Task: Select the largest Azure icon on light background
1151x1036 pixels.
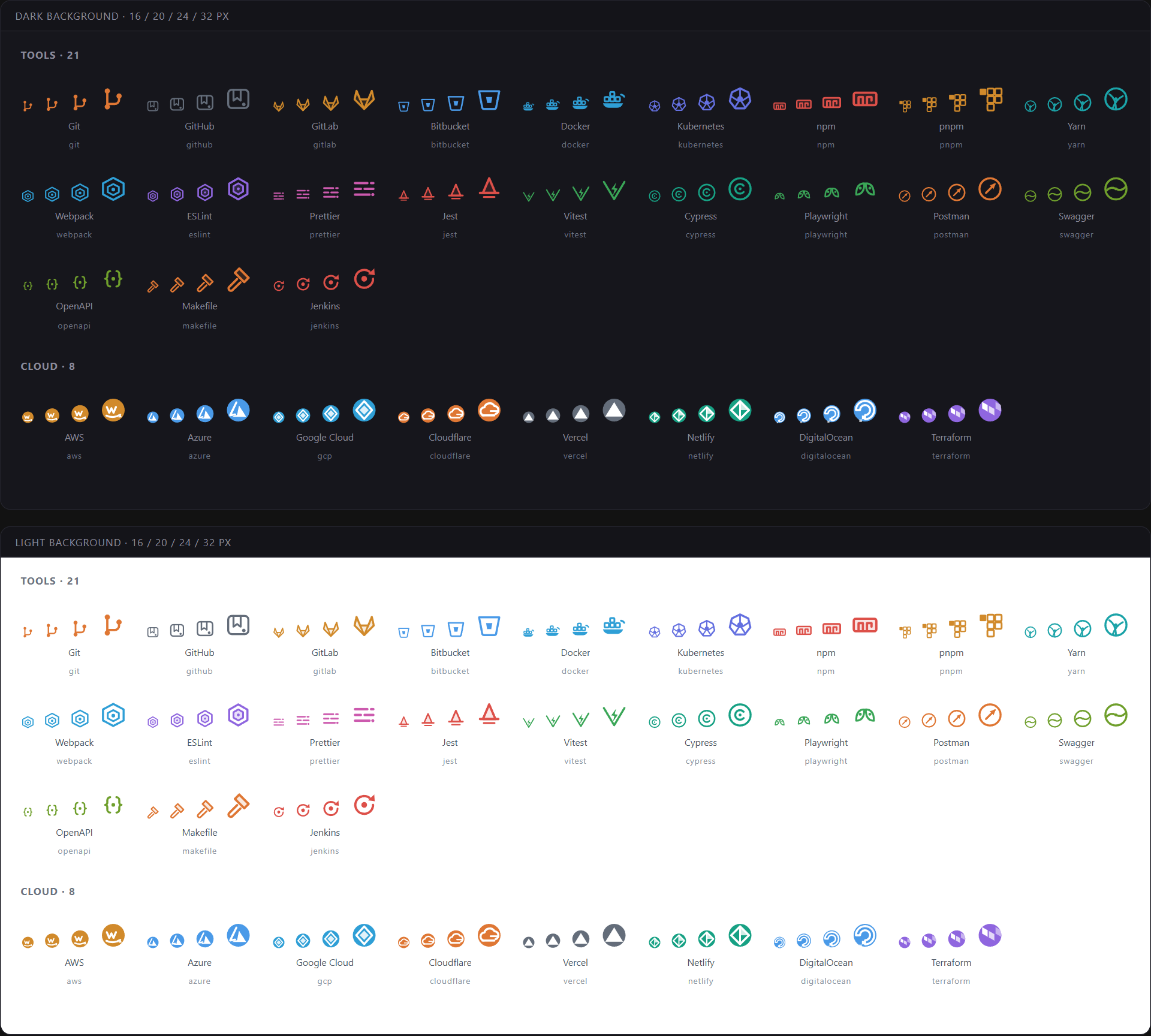Action: 238,935
